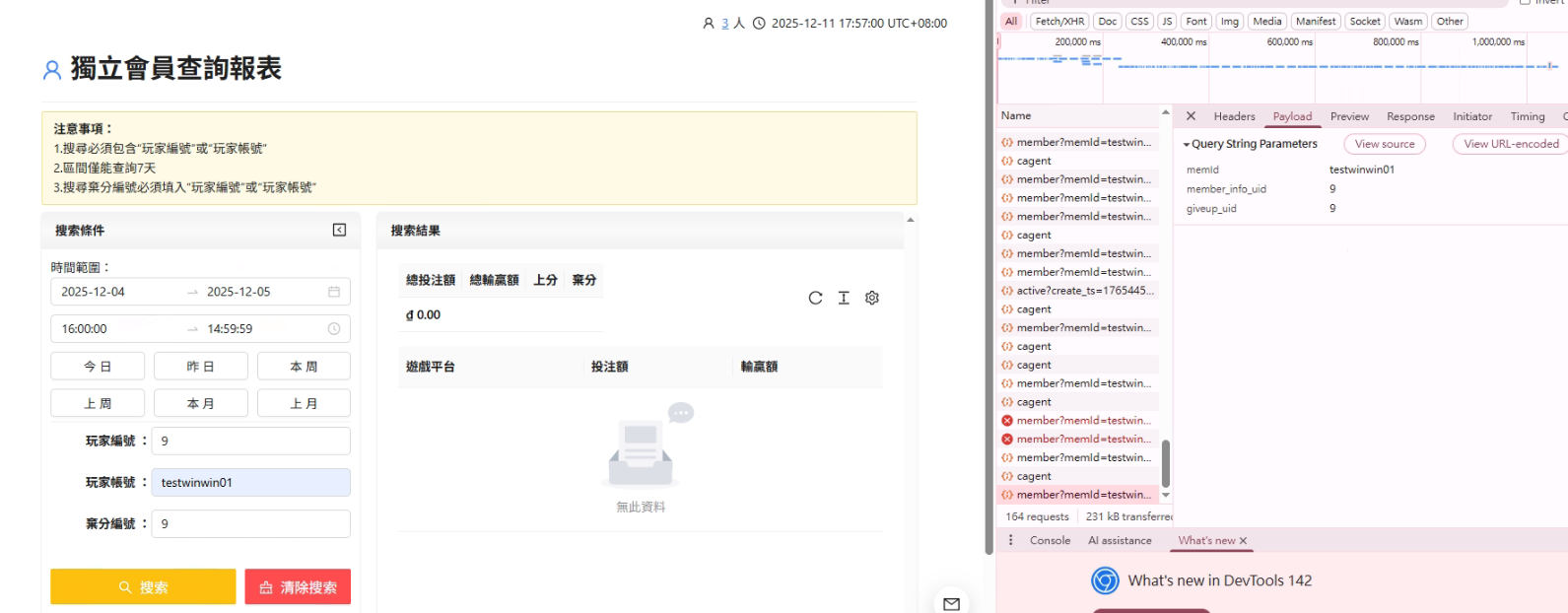Collapse the search conditions panel icon
Image resolution: width=1568 pixels, height=613 pixels.
pyautogui.click(x=339, y=230)
